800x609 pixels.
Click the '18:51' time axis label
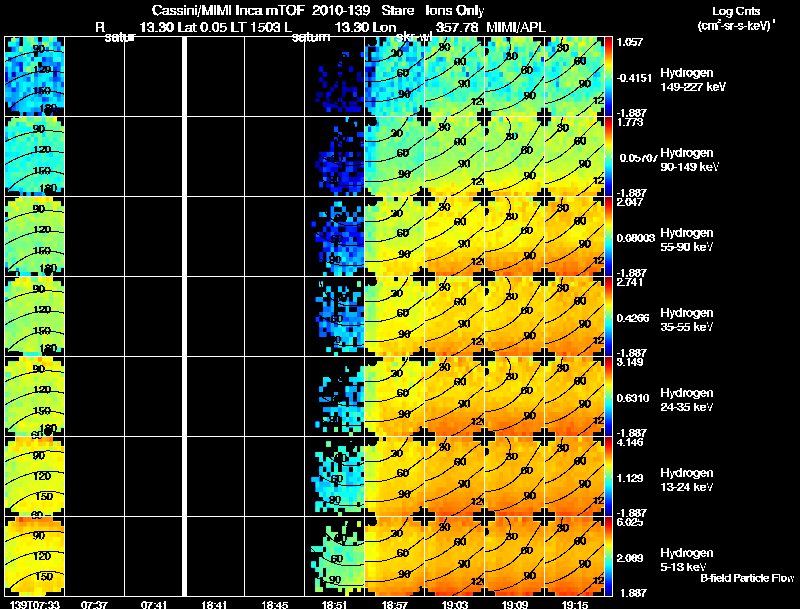pyautogui.click(x=335, y=604)
